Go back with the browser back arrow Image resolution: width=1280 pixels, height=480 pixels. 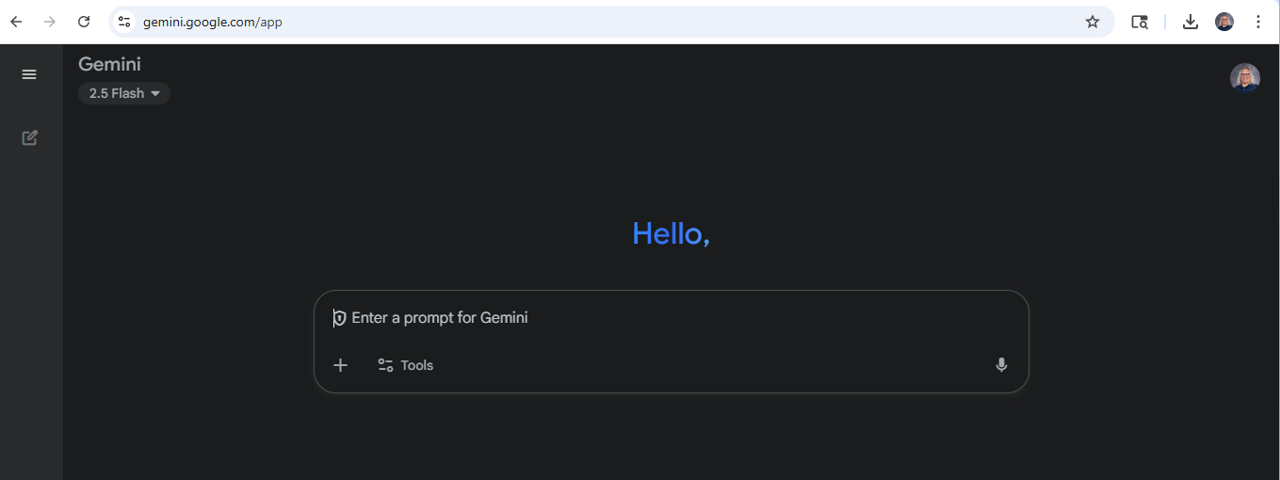(x=17, y=22)
